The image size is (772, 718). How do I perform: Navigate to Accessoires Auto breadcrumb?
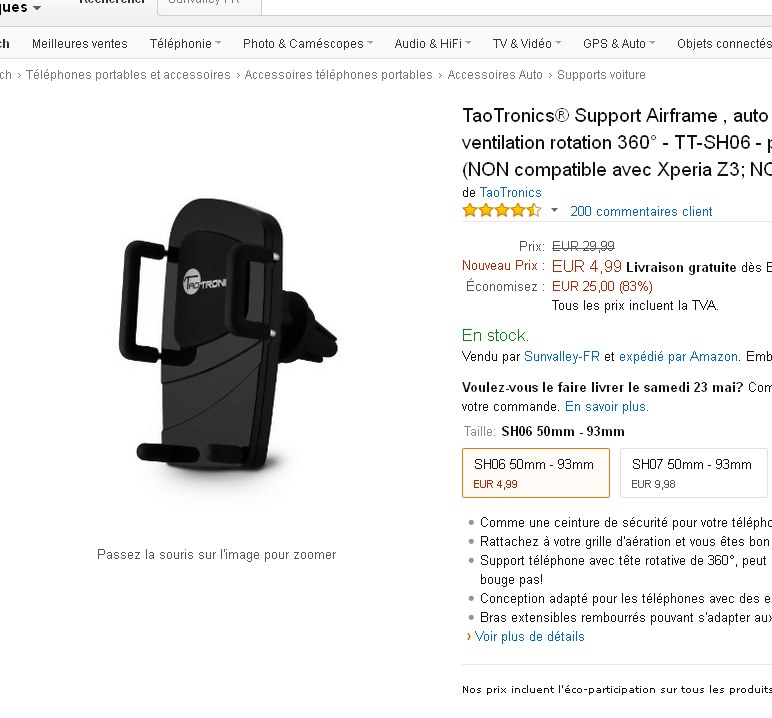[x=495, y=75]
